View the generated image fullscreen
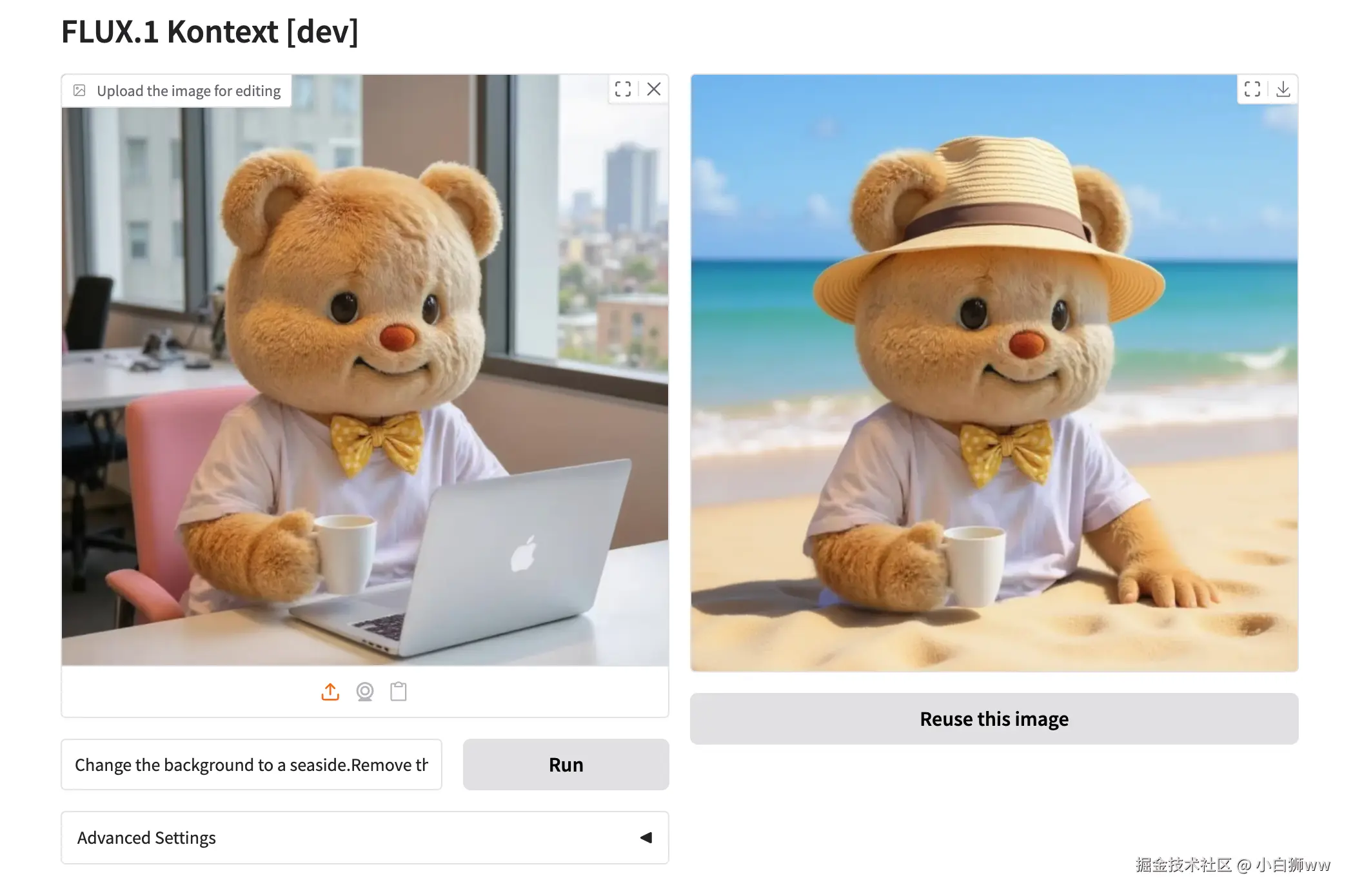1353x896 pixels. [x=1252, y=89]
